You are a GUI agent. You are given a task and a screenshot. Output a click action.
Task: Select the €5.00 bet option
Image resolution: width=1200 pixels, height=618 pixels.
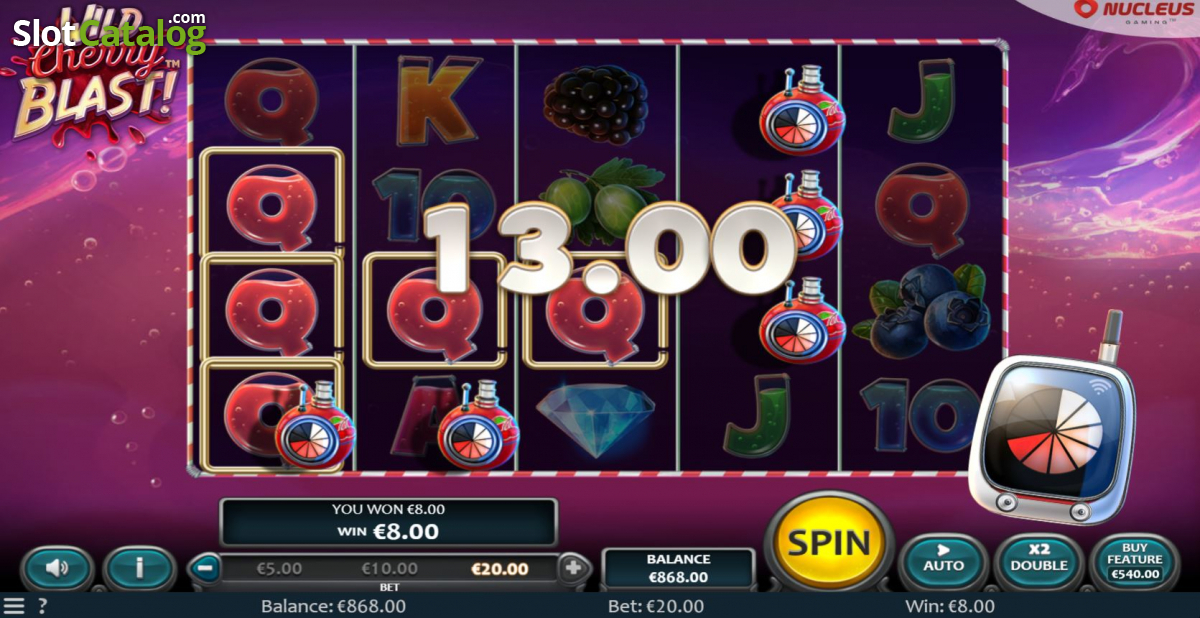[279, 568]
